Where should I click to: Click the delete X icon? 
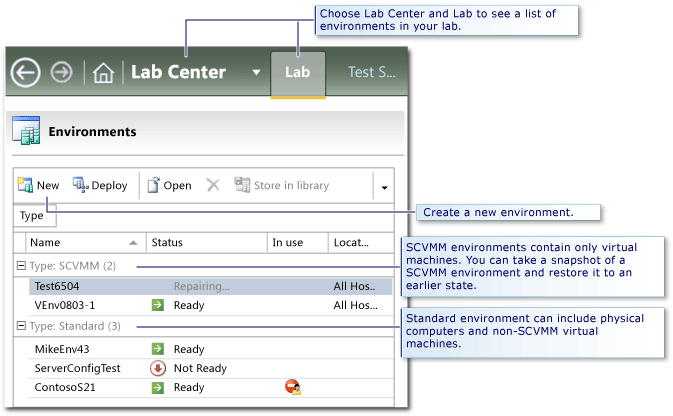pyautogui.click(x=213, y=185)
